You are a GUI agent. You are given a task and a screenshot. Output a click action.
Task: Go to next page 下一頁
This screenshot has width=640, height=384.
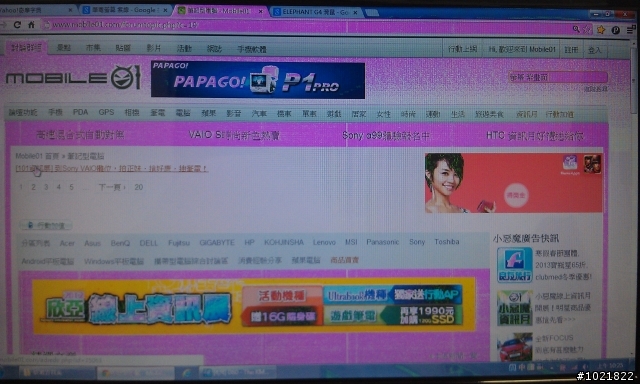pos(112,187)
